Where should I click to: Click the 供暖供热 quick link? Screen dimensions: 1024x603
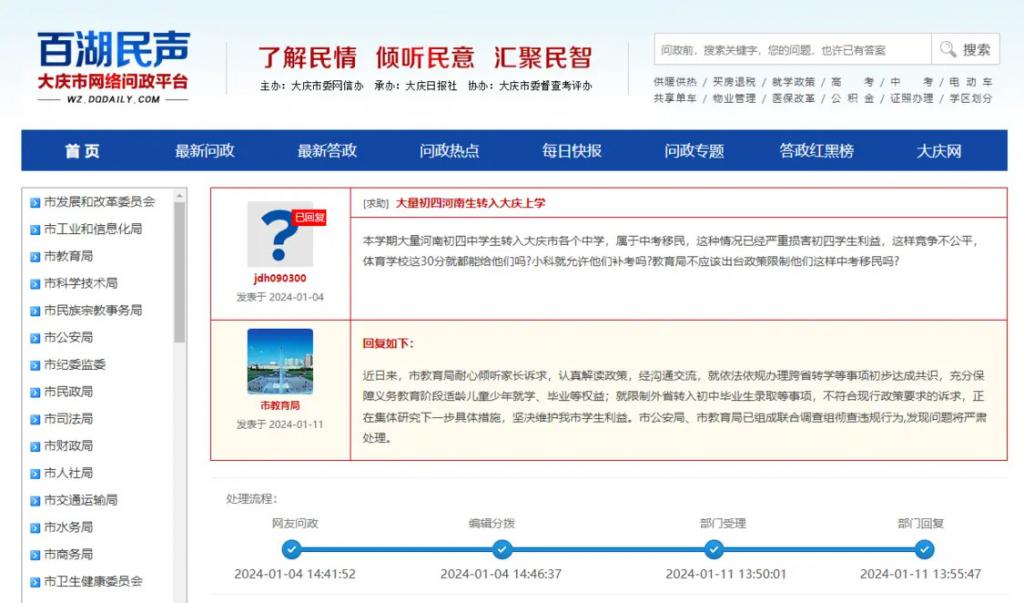pyautogui.click(x=675, y=82)
